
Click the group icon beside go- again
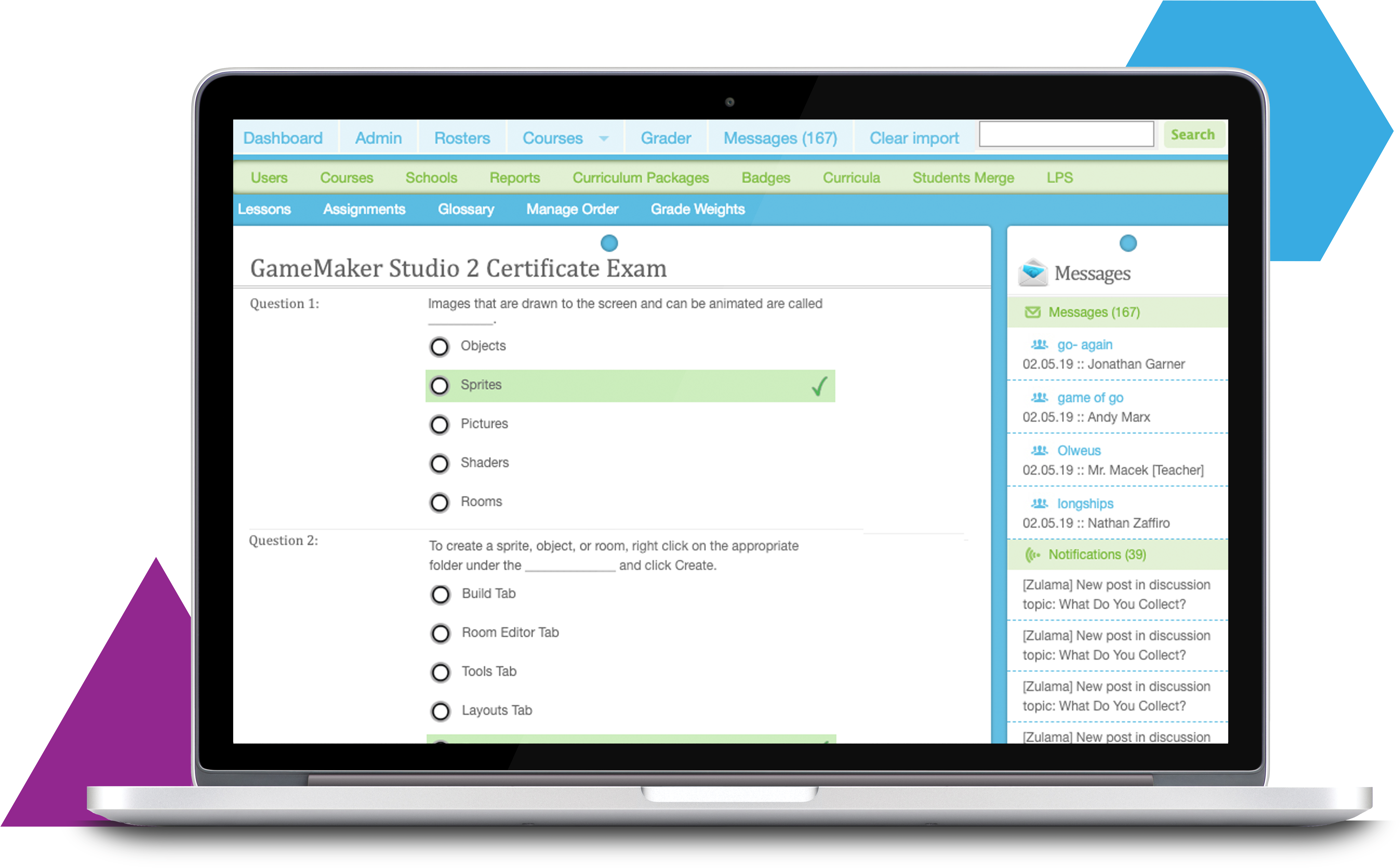tap(1040, 344)
